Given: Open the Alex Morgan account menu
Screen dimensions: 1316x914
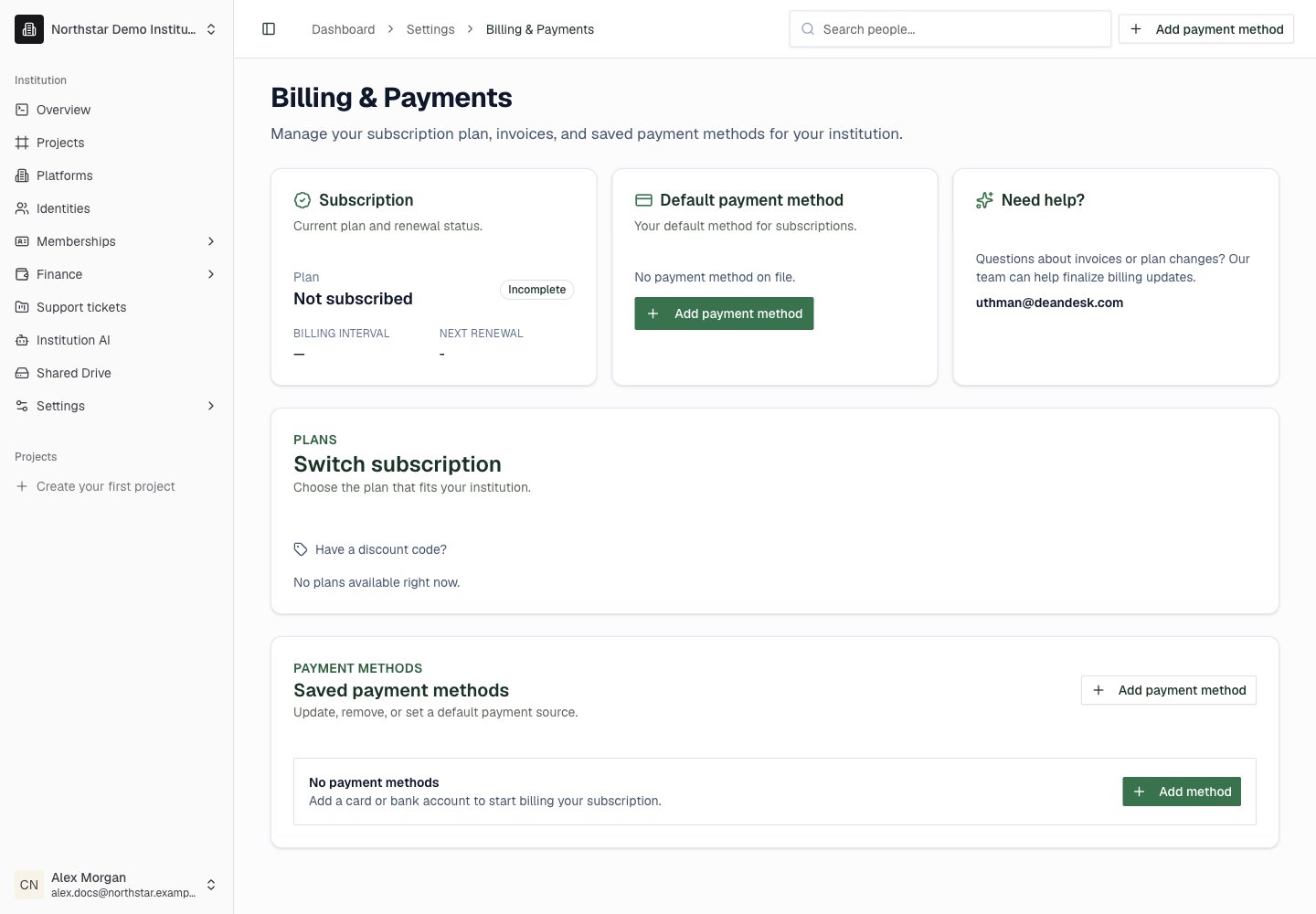Looking at the screenshot, I should click(117, 885).
